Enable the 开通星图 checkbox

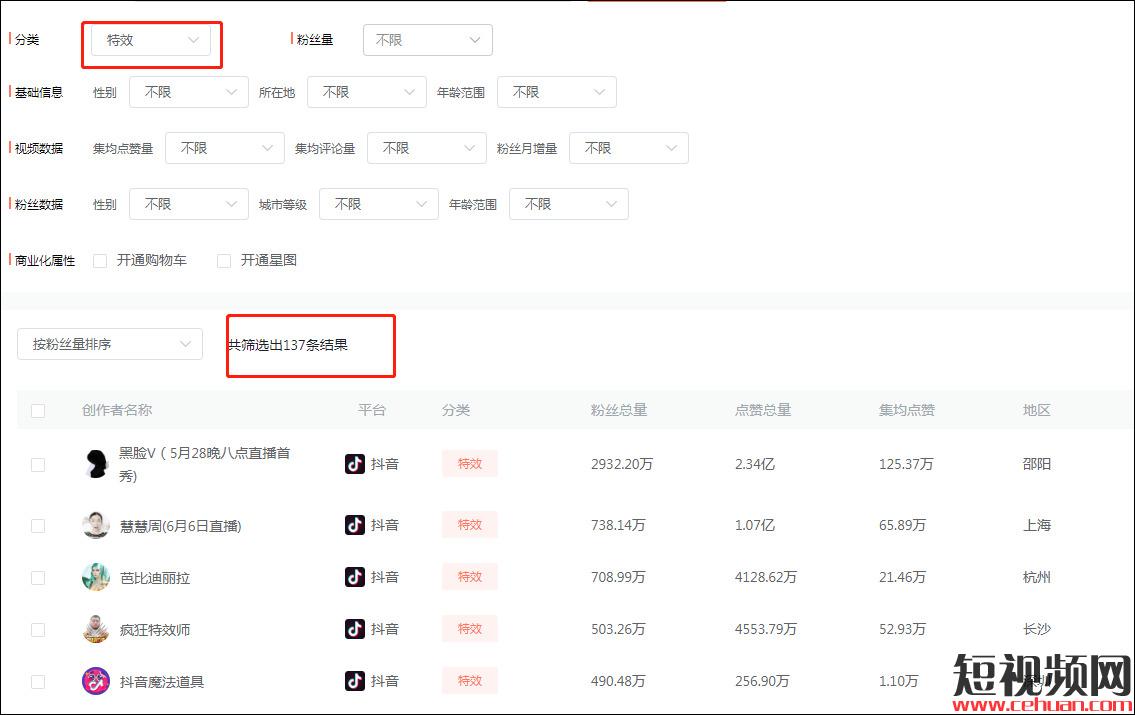tap(224, 261)
